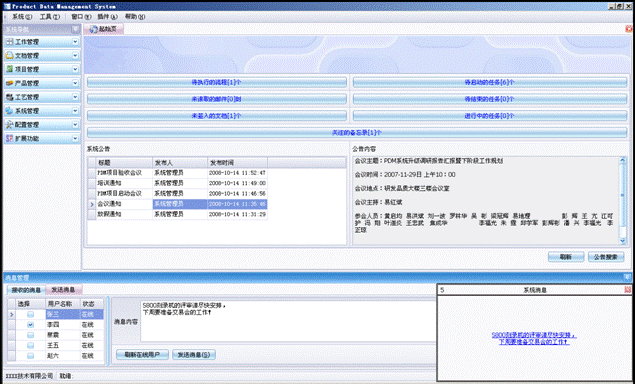Click the announcement content vertical scrollbar
The height and width of the screenshot is (384, 635).
point(622,201)
